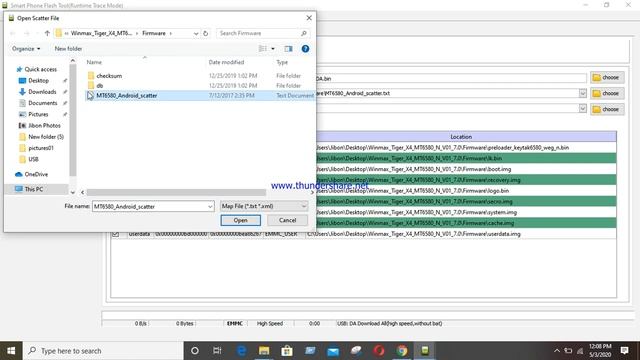
Task: Show hidden system tray icons
Action: click(557, 351)
